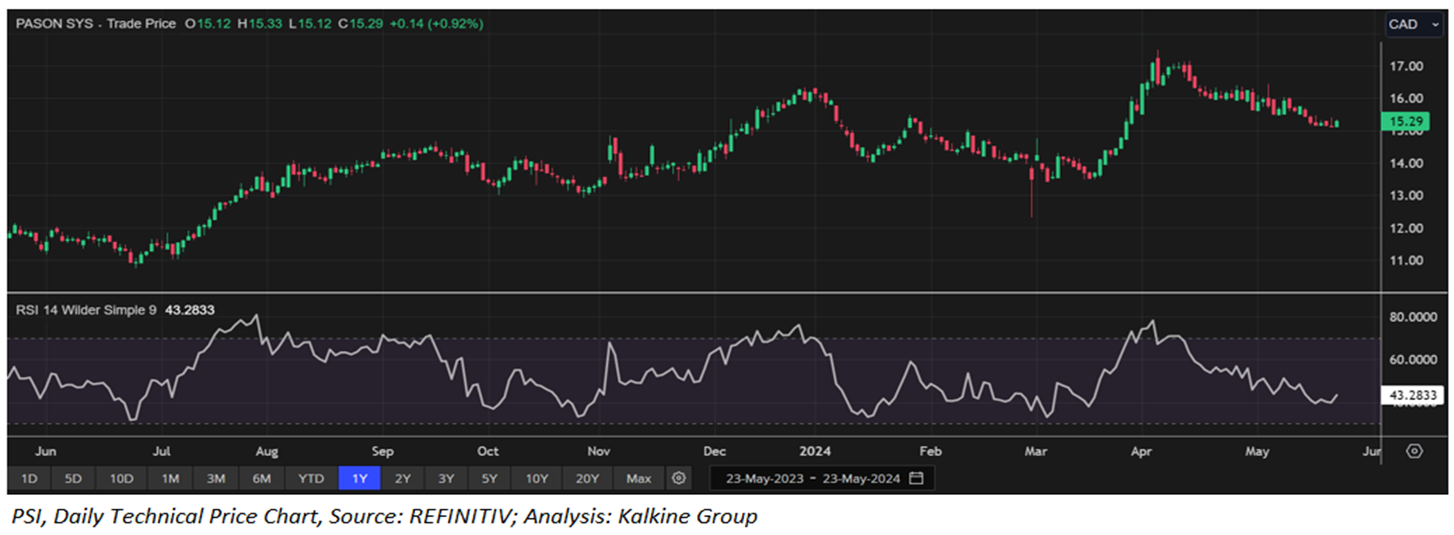The image size is (1454, 535).
Task: Open chart settings icon at bottom right
Action: [x=1413, y=451]
